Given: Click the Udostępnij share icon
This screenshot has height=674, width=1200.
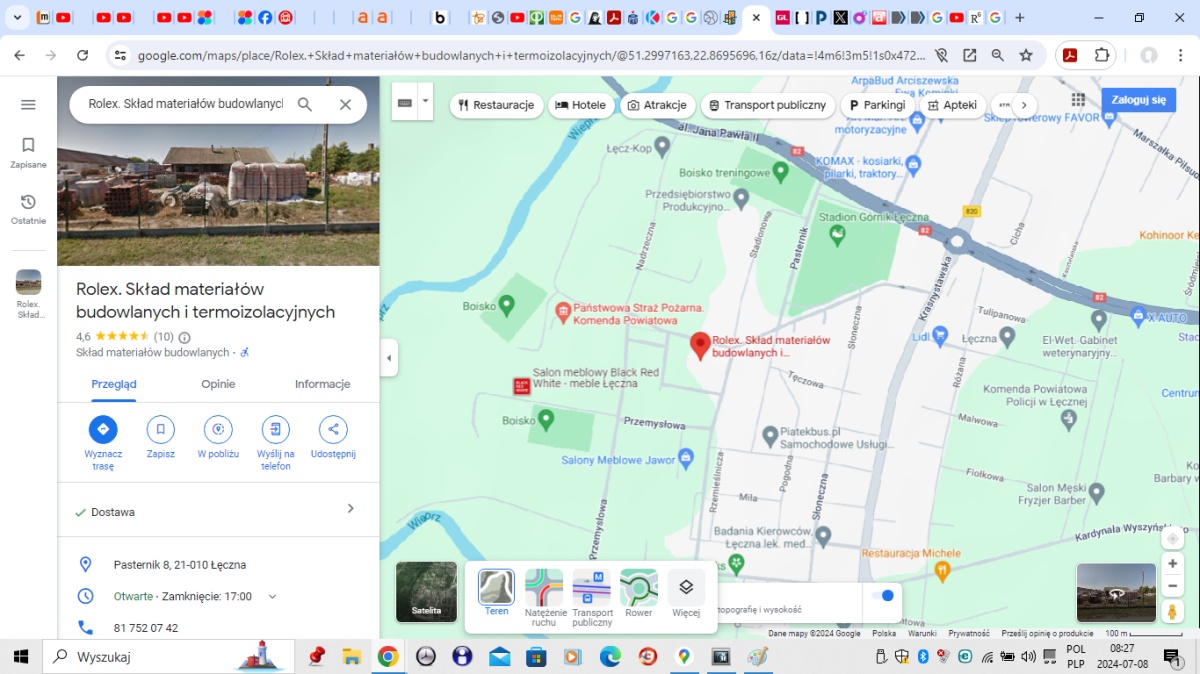Looking at the screenshot, I should tap(333, 429).
